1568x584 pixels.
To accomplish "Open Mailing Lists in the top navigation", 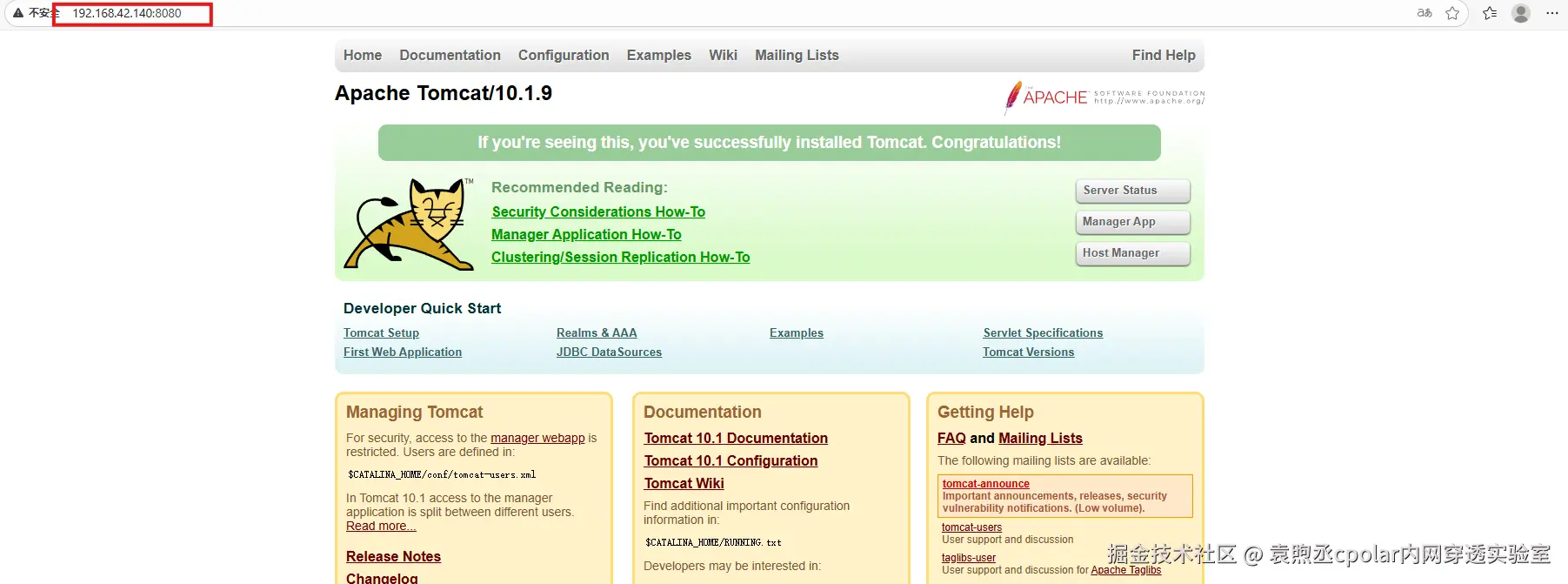I will [x=797, y=55].
